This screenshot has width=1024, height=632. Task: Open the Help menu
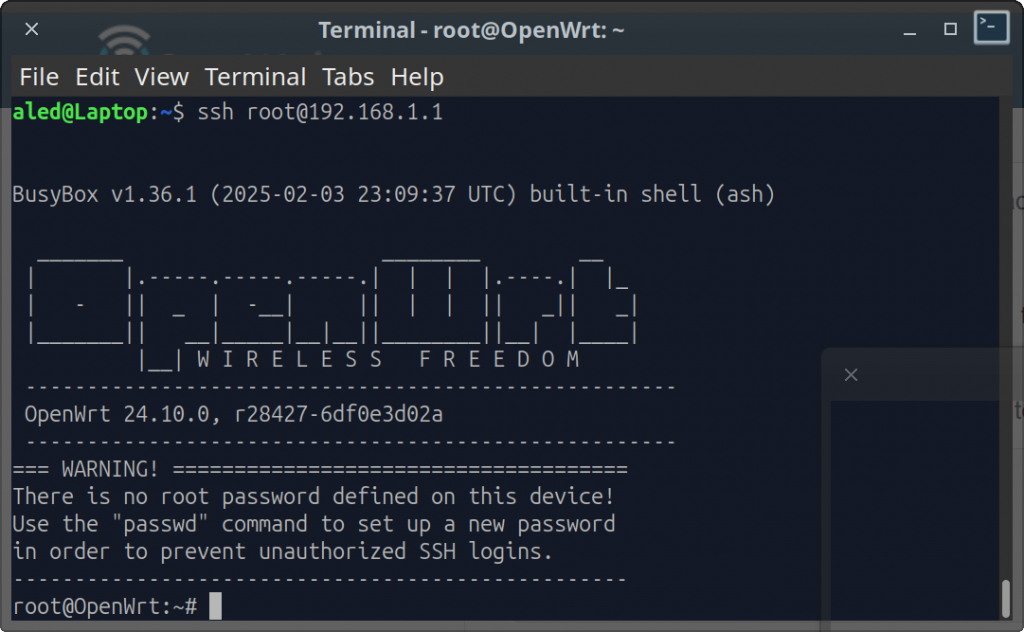click(417, 77)
